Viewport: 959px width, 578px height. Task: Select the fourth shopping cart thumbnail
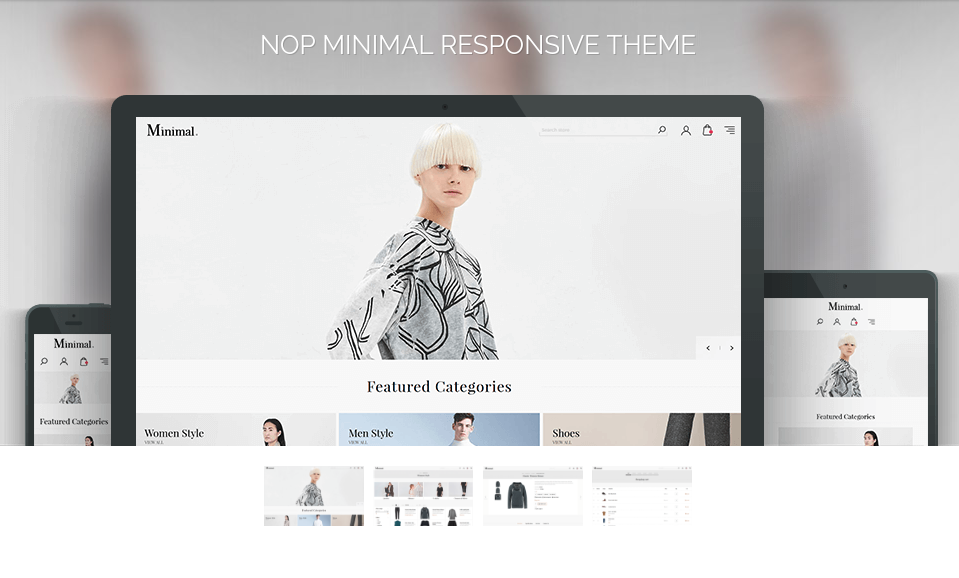642,496
